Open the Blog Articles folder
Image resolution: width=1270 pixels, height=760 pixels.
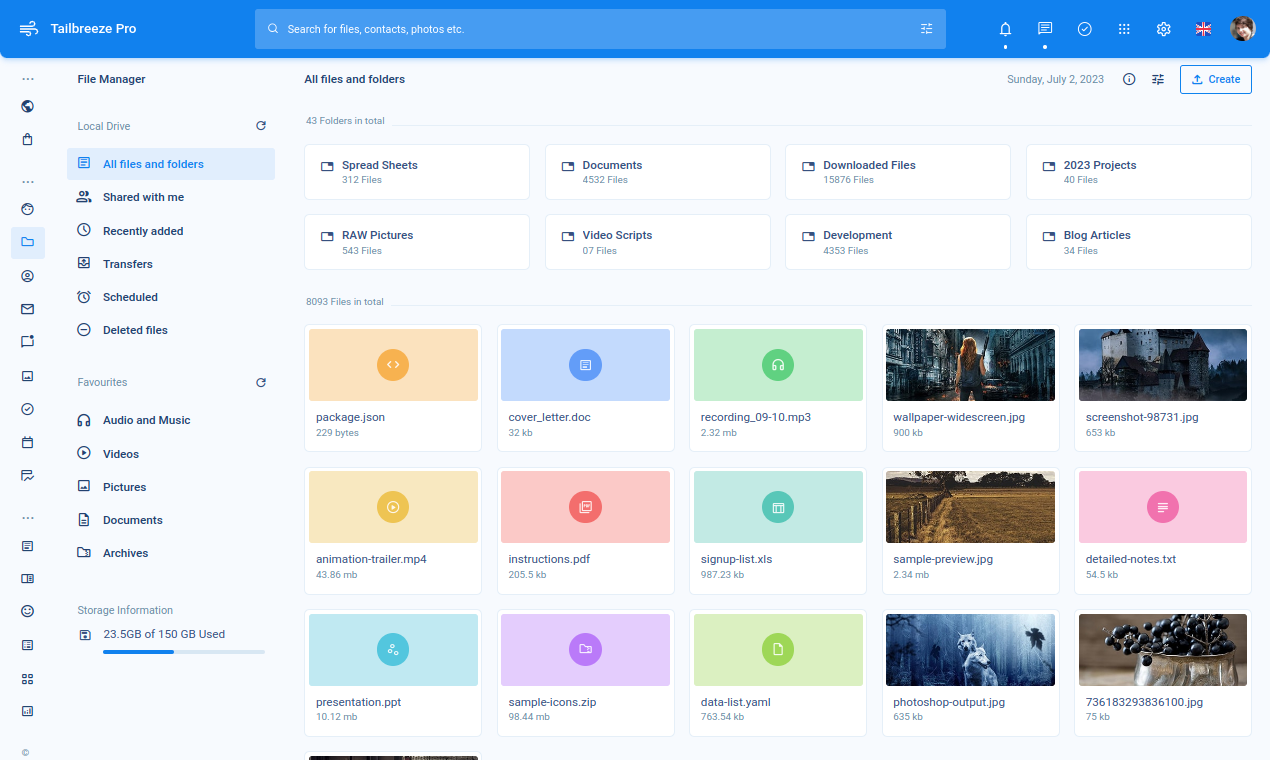coord(1139,242)
